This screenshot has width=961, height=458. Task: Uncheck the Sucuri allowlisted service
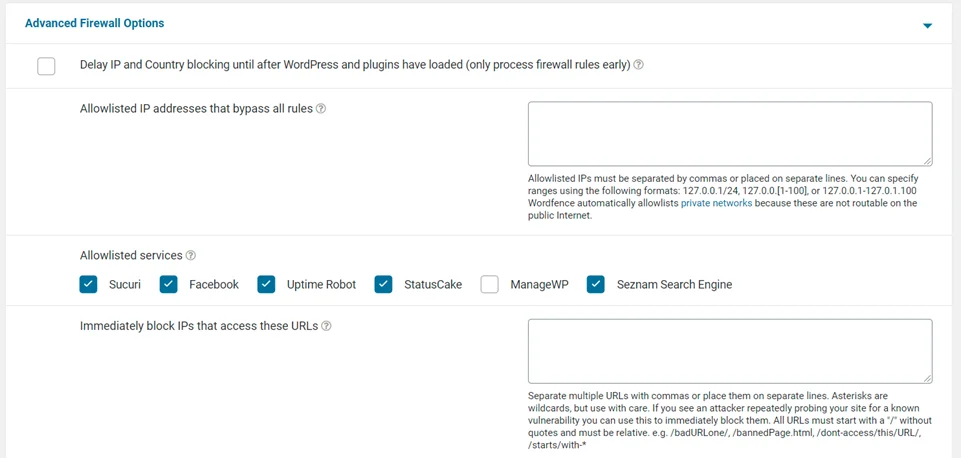tap(89, 285)
